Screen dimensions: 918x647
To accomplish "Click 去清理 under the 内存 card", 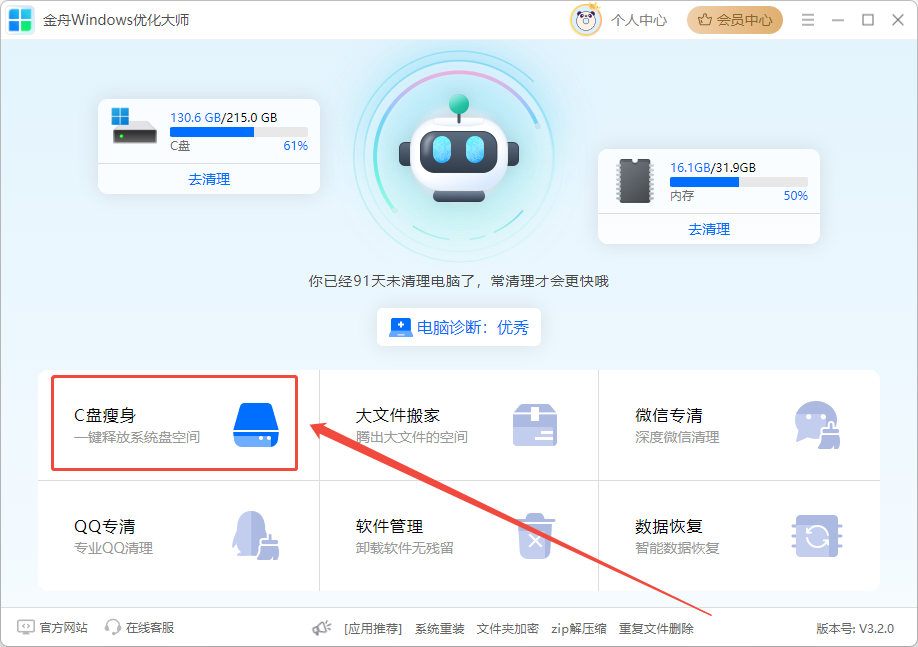I will pos(709,229).
